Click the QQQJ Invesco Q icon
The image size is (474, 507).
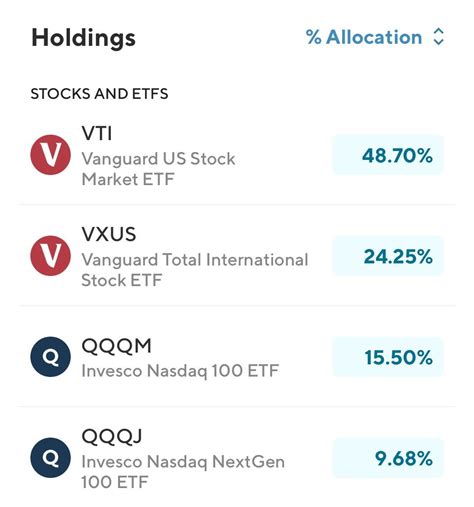pyautogui.click(x=50, y=458)
